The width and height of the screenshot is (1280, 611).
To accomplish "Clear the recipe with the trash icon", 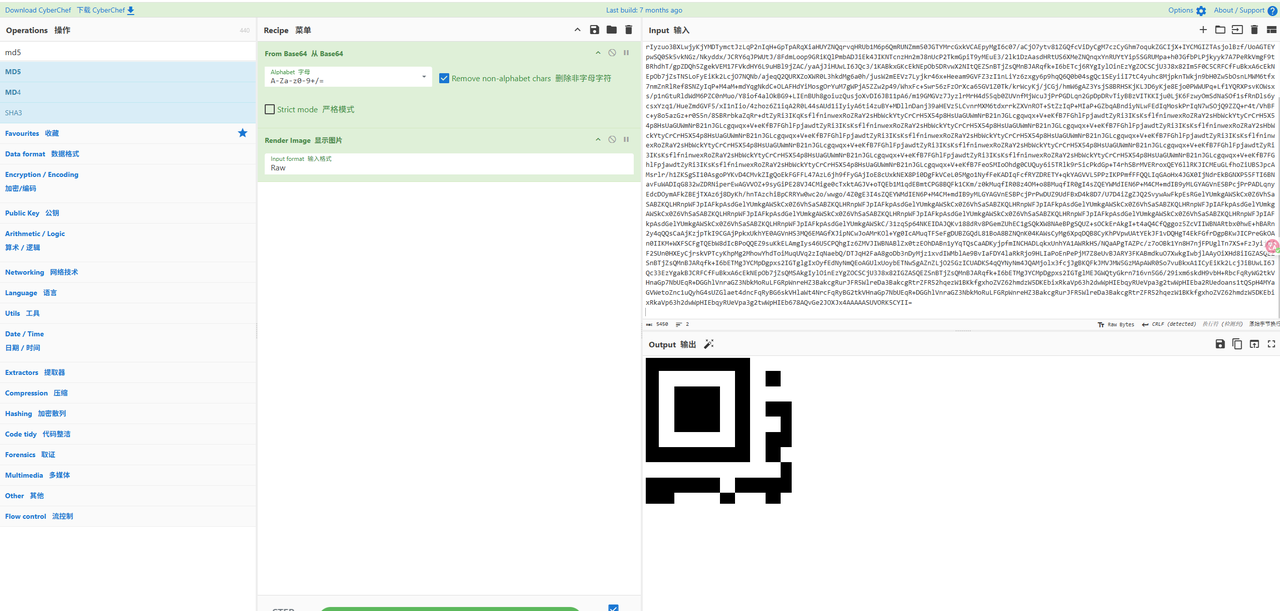I will tap(628, 30).
